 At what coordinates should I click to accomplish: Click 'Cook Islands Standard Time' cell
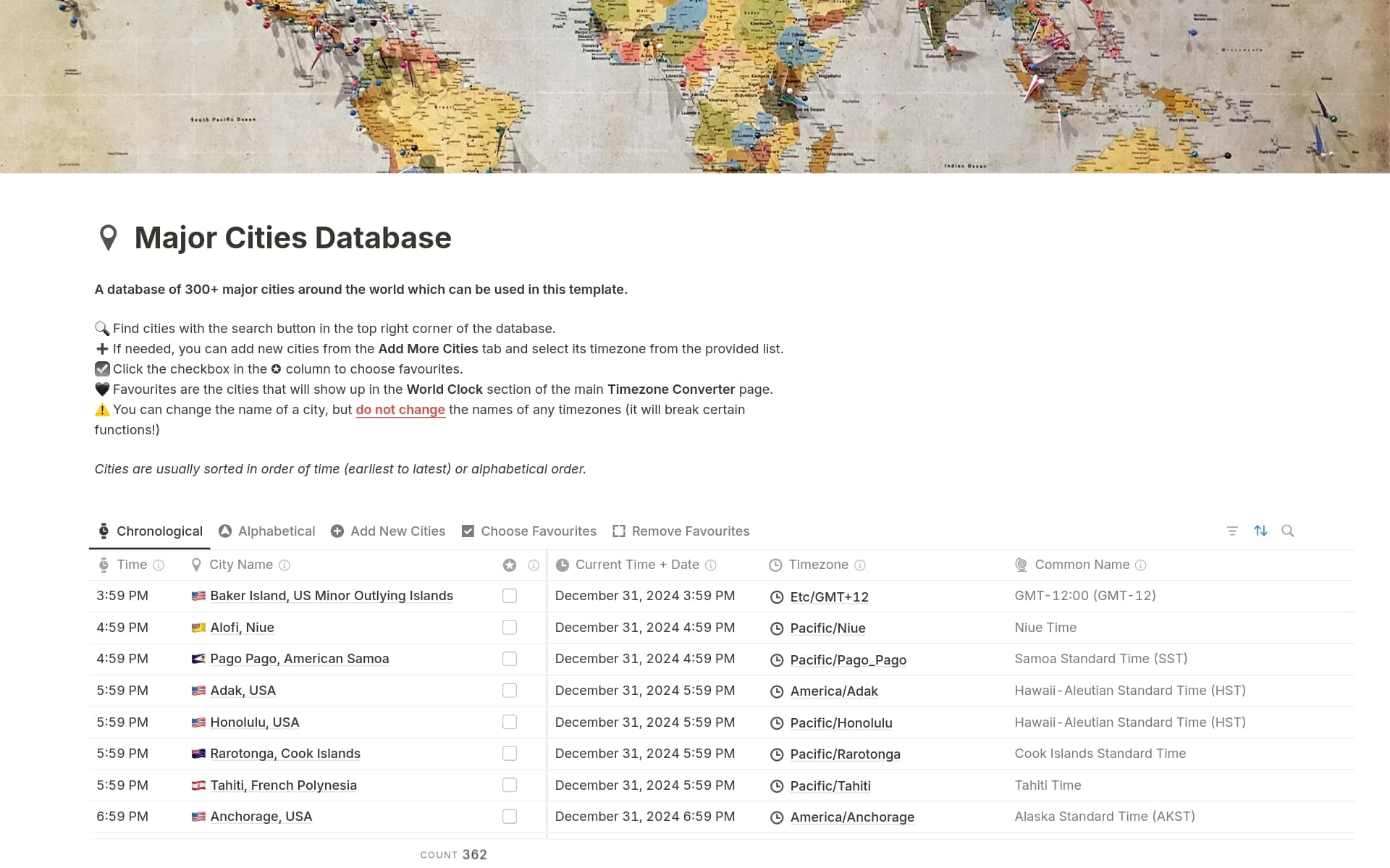[x=1100, y=754]
